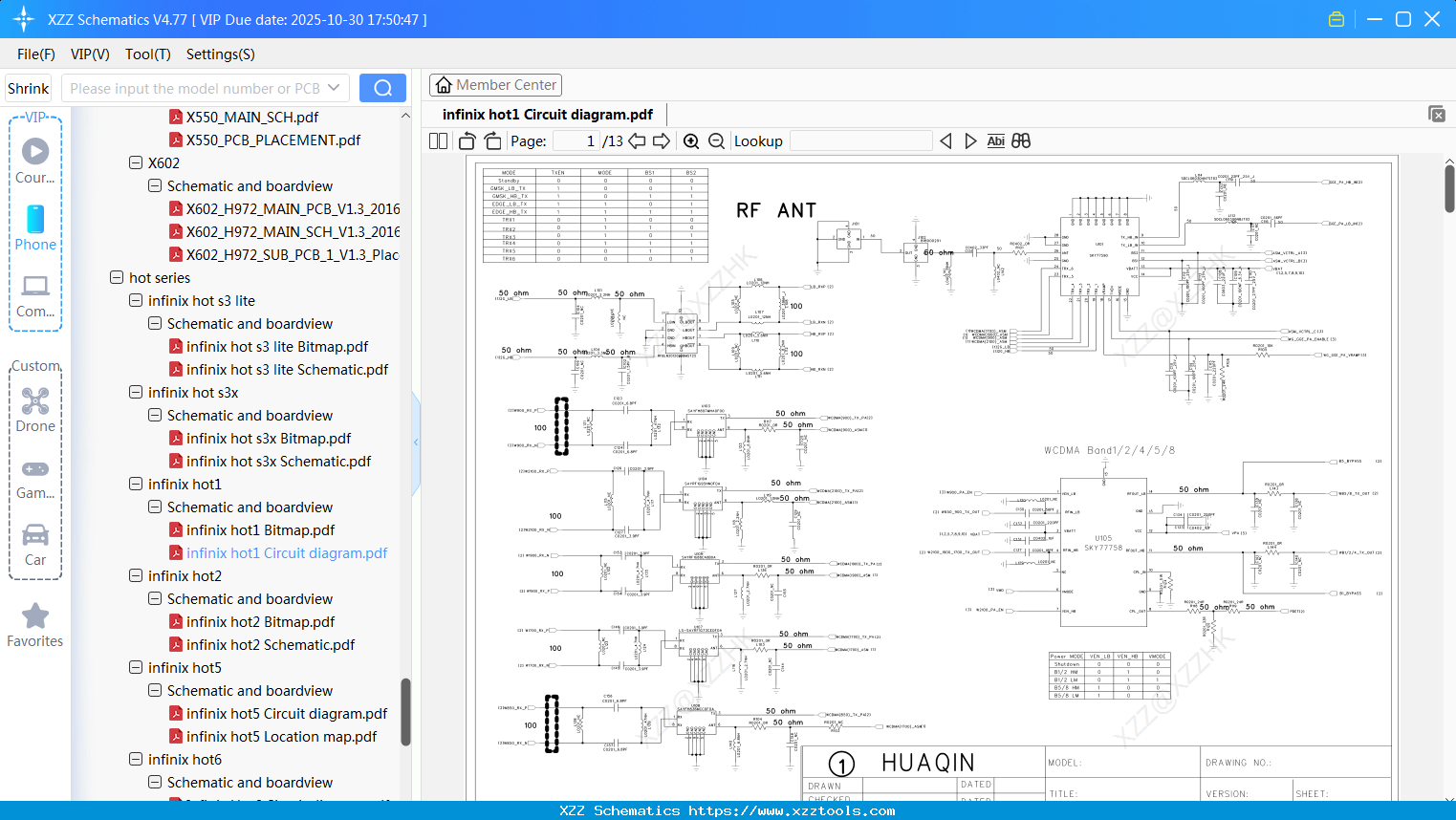Select the two-page view icon
This screenshot has height=820, width=1456.
click(437, 140)
